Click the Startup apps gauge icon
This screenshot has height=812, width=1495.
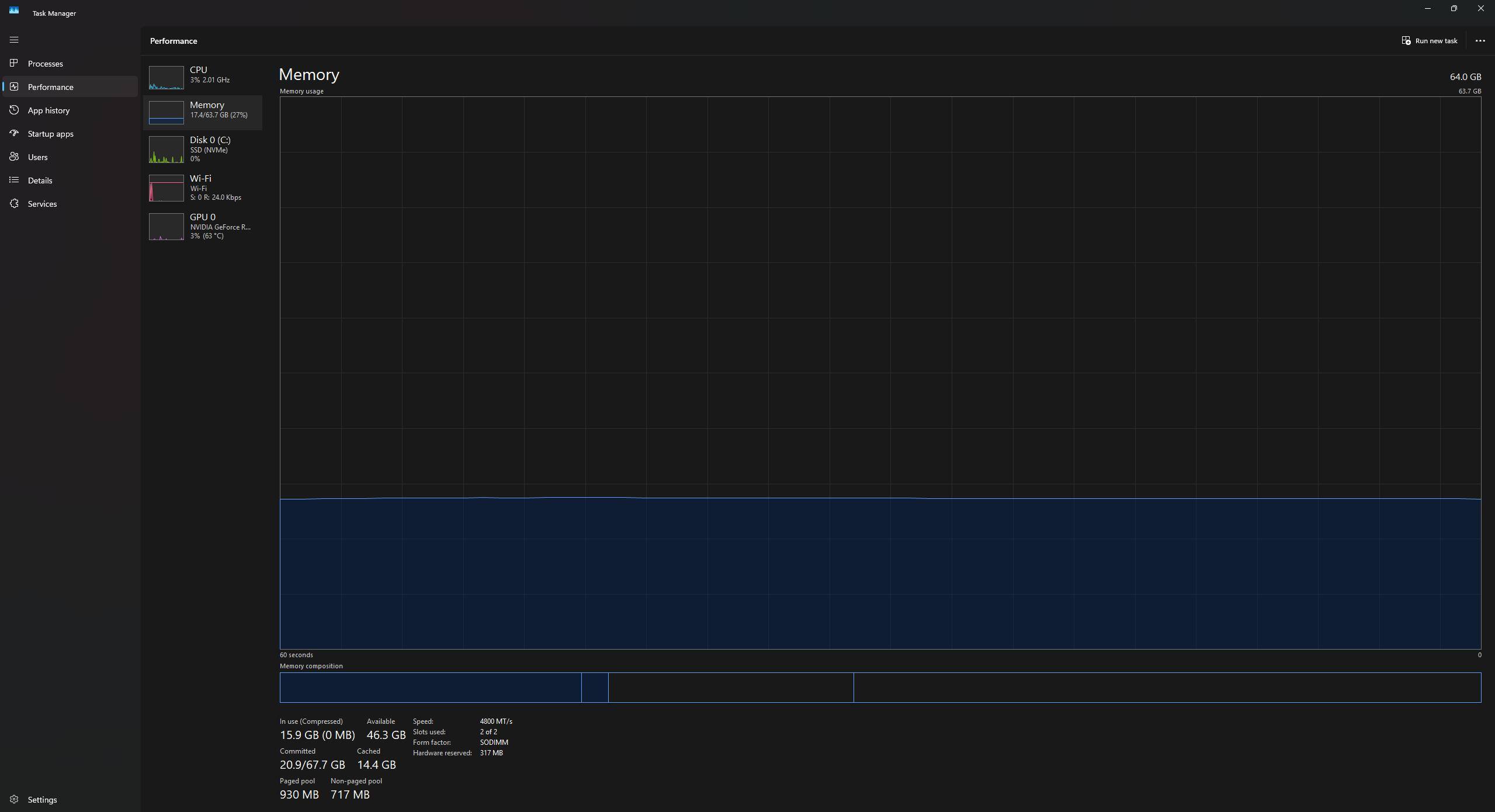tap(14, 133)
